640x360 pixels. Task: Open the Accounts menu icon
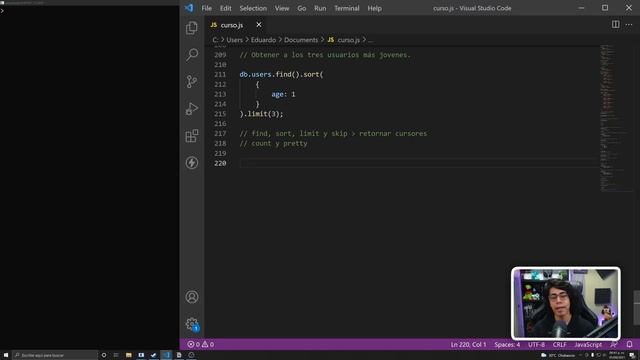click(x=192, y=297)
